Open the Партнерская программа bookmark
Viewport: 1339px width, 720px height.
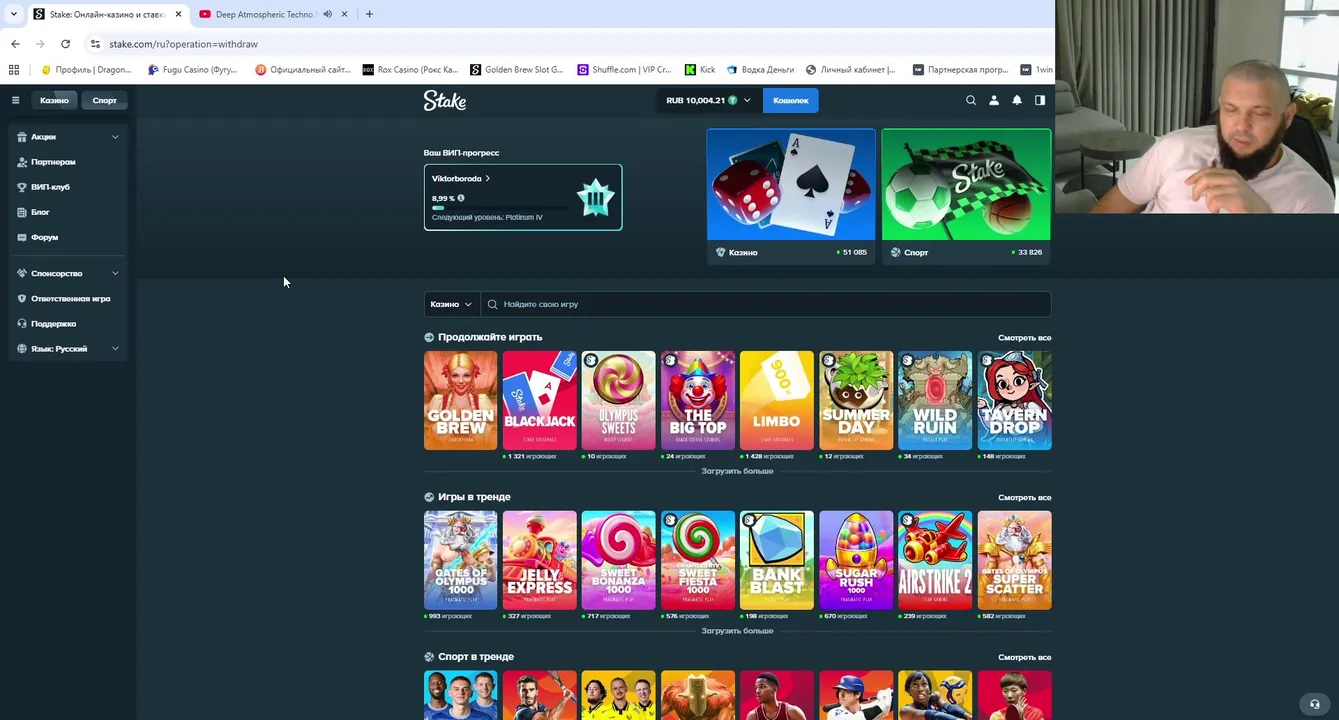click(x=960, y=70)
